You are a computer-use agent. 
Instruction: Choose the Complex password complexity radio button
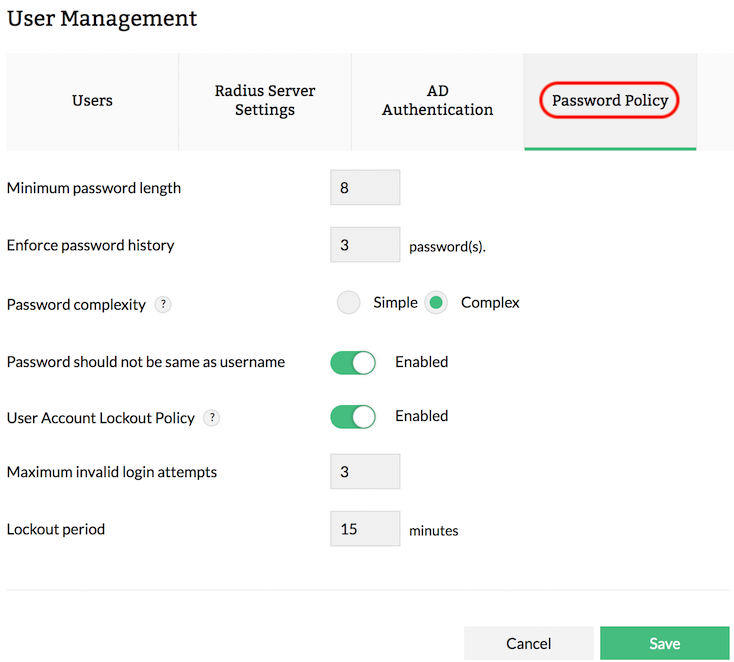436,302
